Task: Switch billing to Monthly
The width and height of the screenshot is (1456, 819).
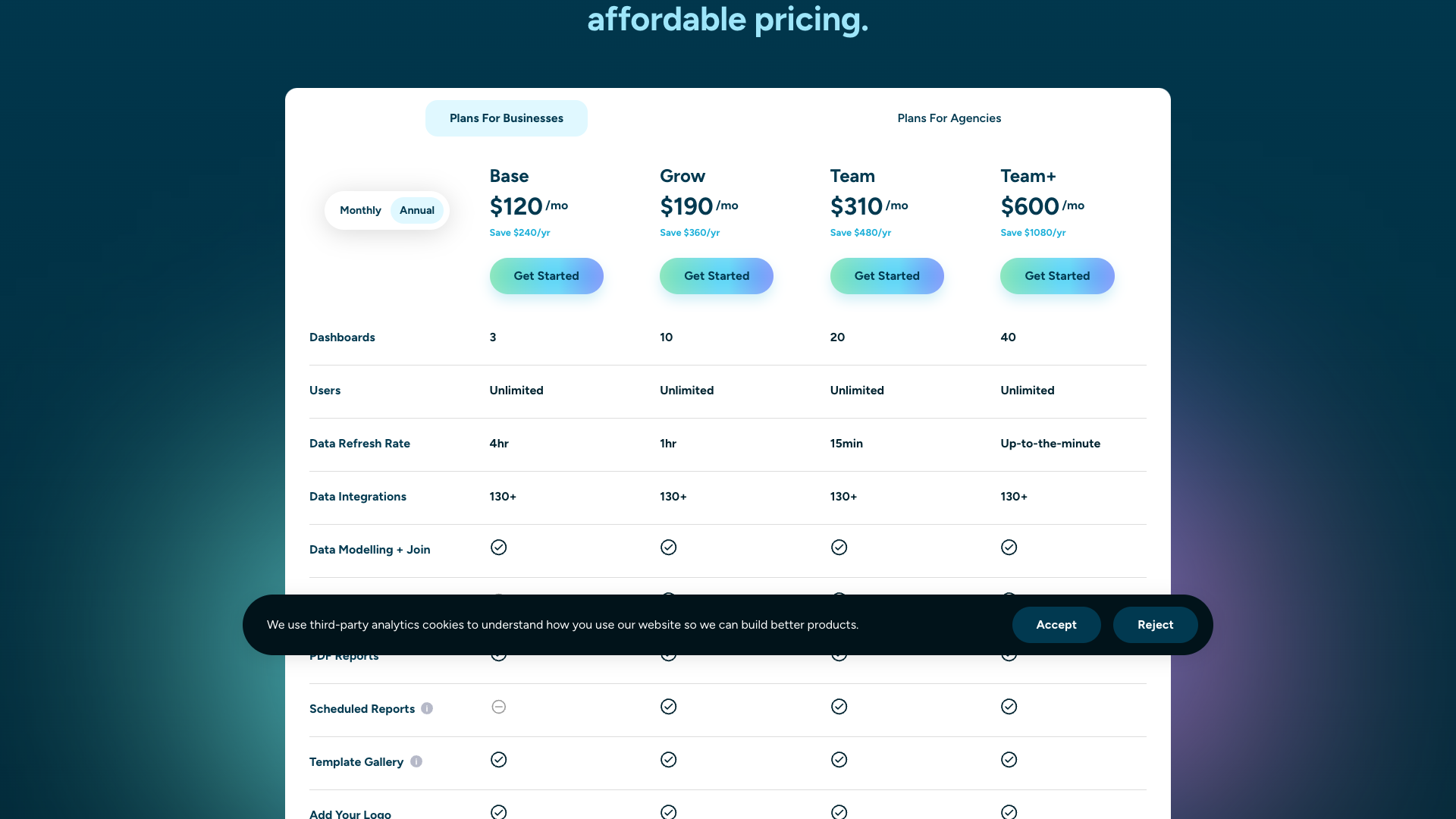Action: pyautogui.click(x=360, y=210)
